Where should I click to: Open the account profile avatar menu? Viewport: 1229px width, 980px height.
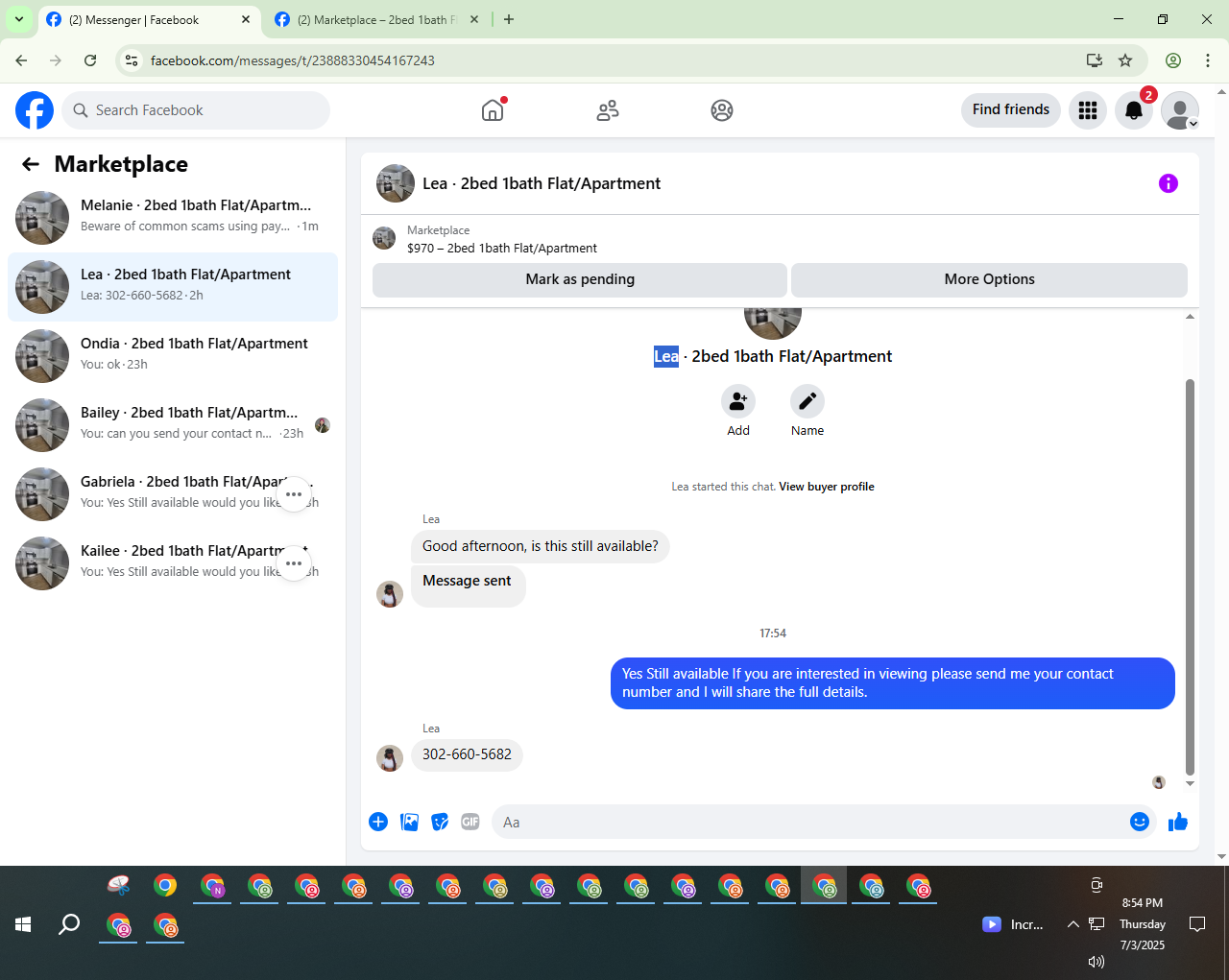coord(1180,110)
